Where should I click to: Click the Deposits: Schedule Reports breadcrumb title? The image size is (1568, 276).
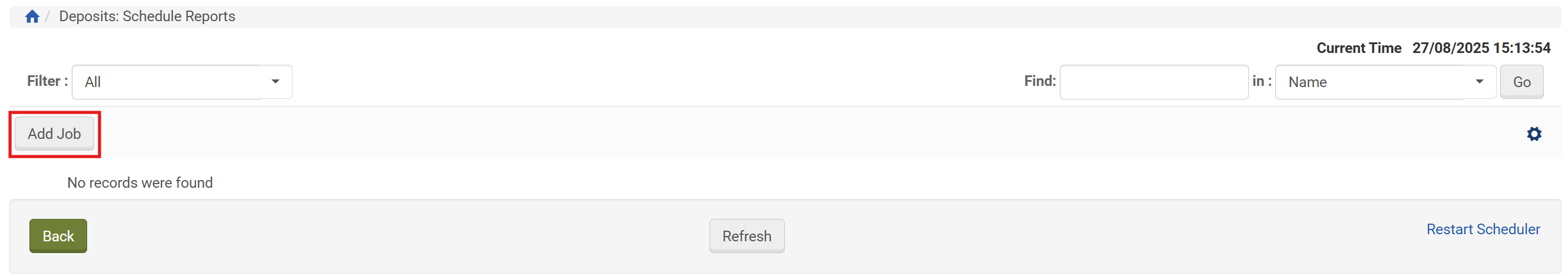147,16
